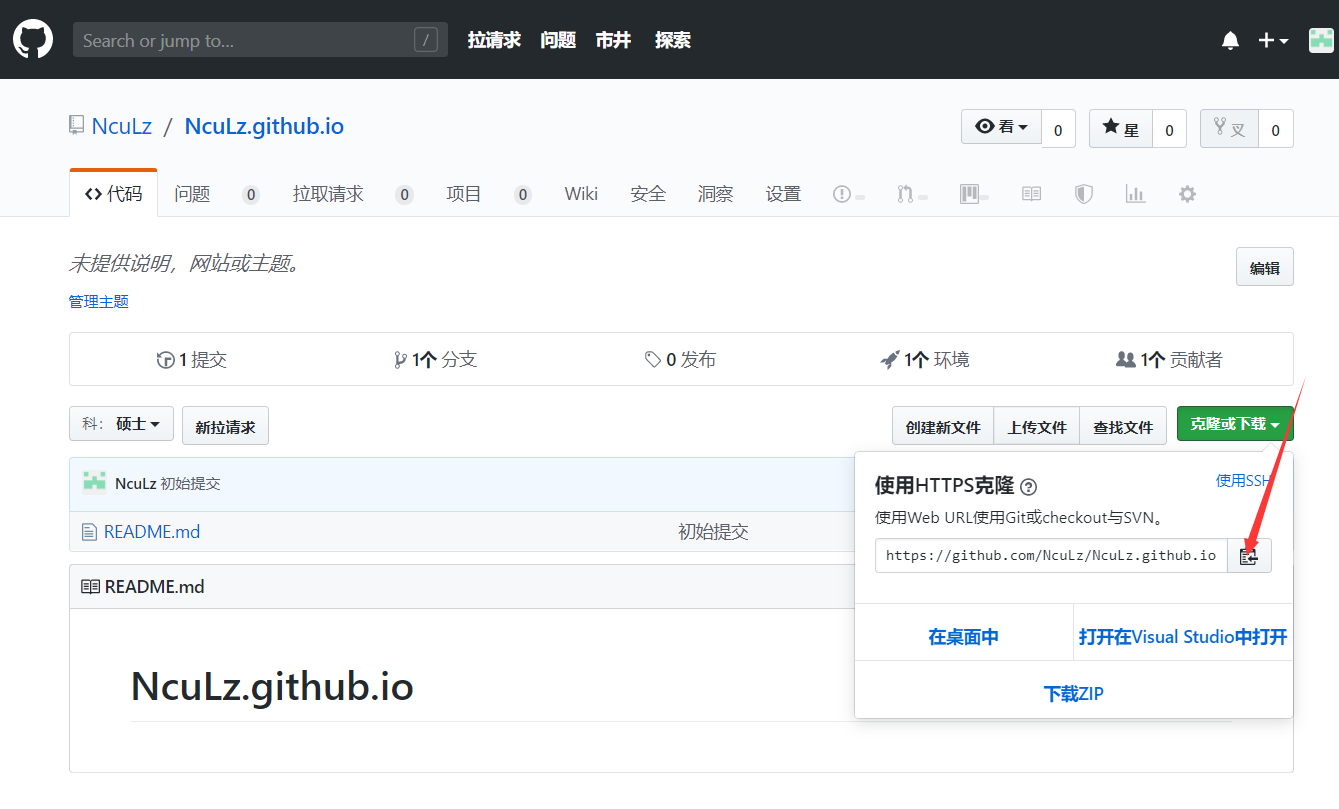View the 1个 环境 environments
The image size is (1339, 809).
point(925,359)
